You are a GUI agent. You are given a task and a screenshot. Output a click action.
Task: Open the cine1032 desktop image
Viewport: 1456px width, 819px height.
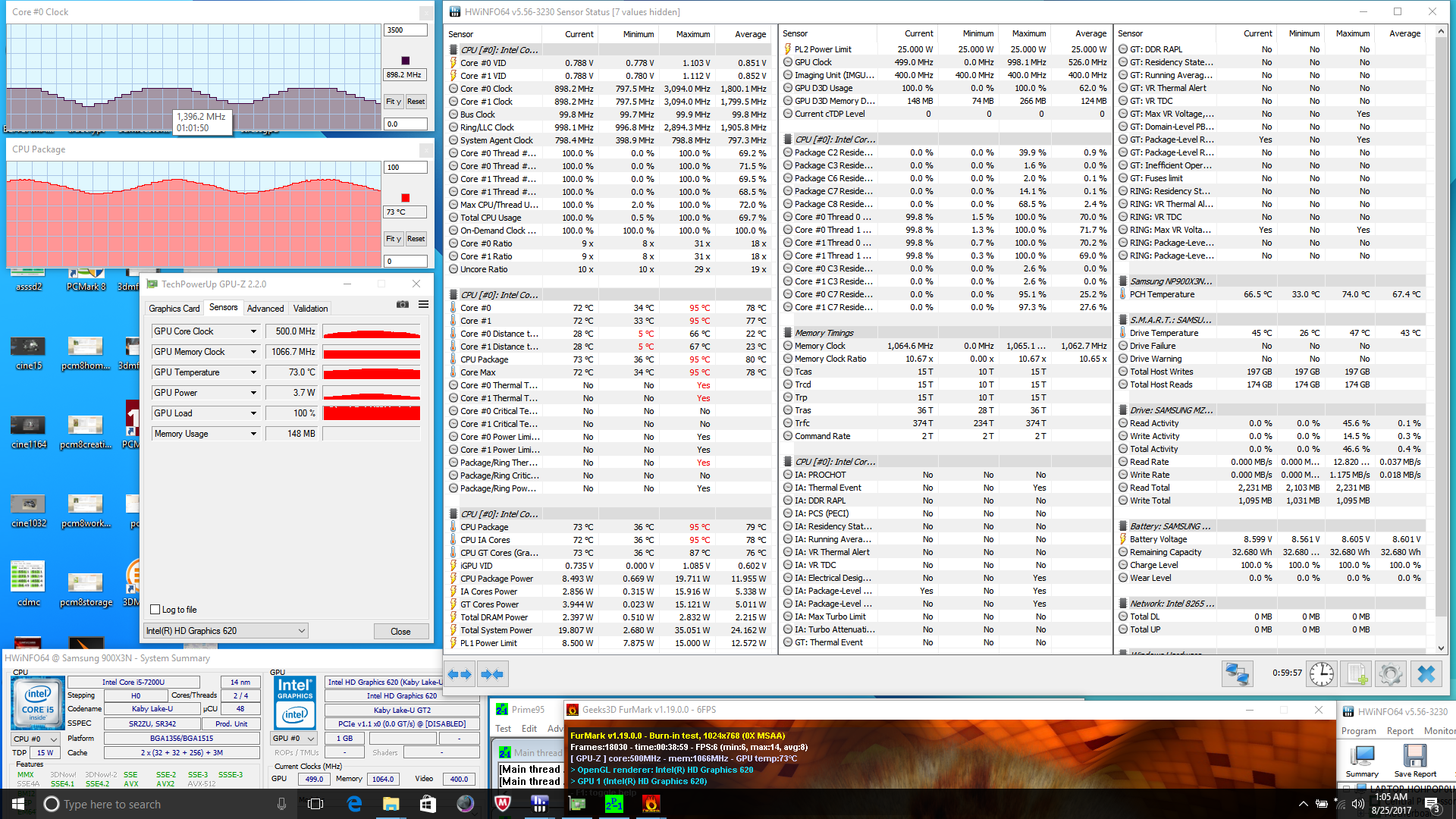pyautogui.click(x=29, y=510)
